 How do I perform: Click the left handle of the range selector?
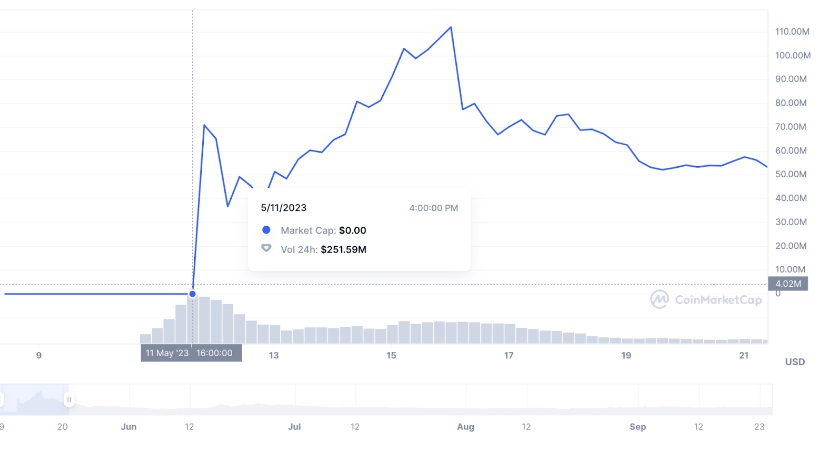(x=2, y=400)
